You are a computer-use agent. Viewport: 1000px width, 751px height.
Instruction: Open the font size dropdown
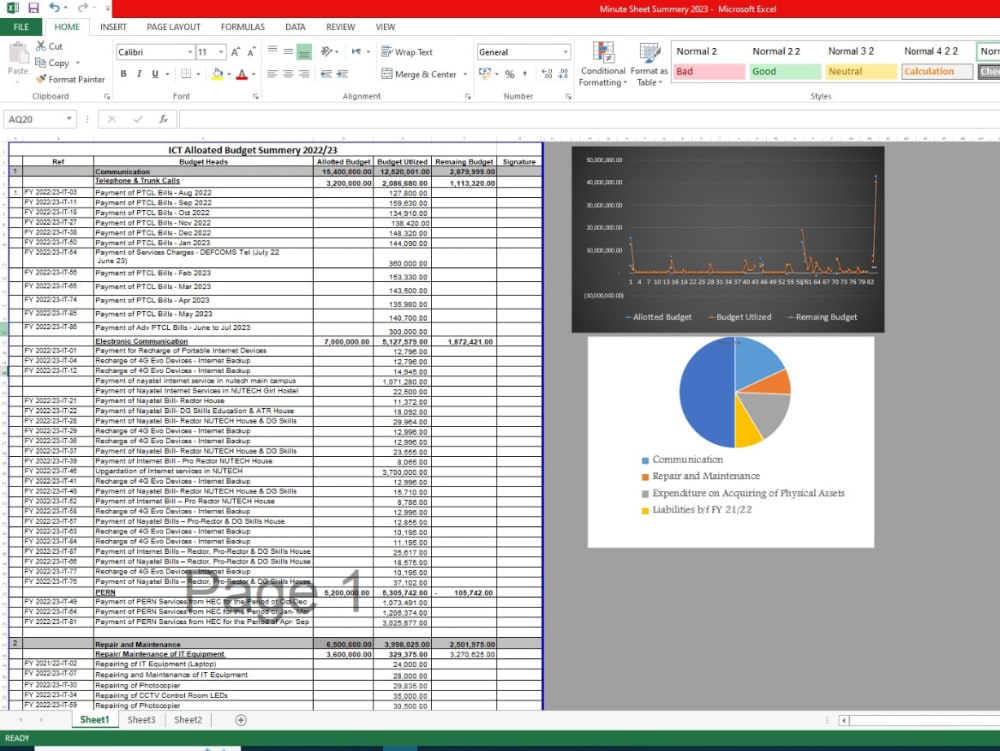point(221,52)
